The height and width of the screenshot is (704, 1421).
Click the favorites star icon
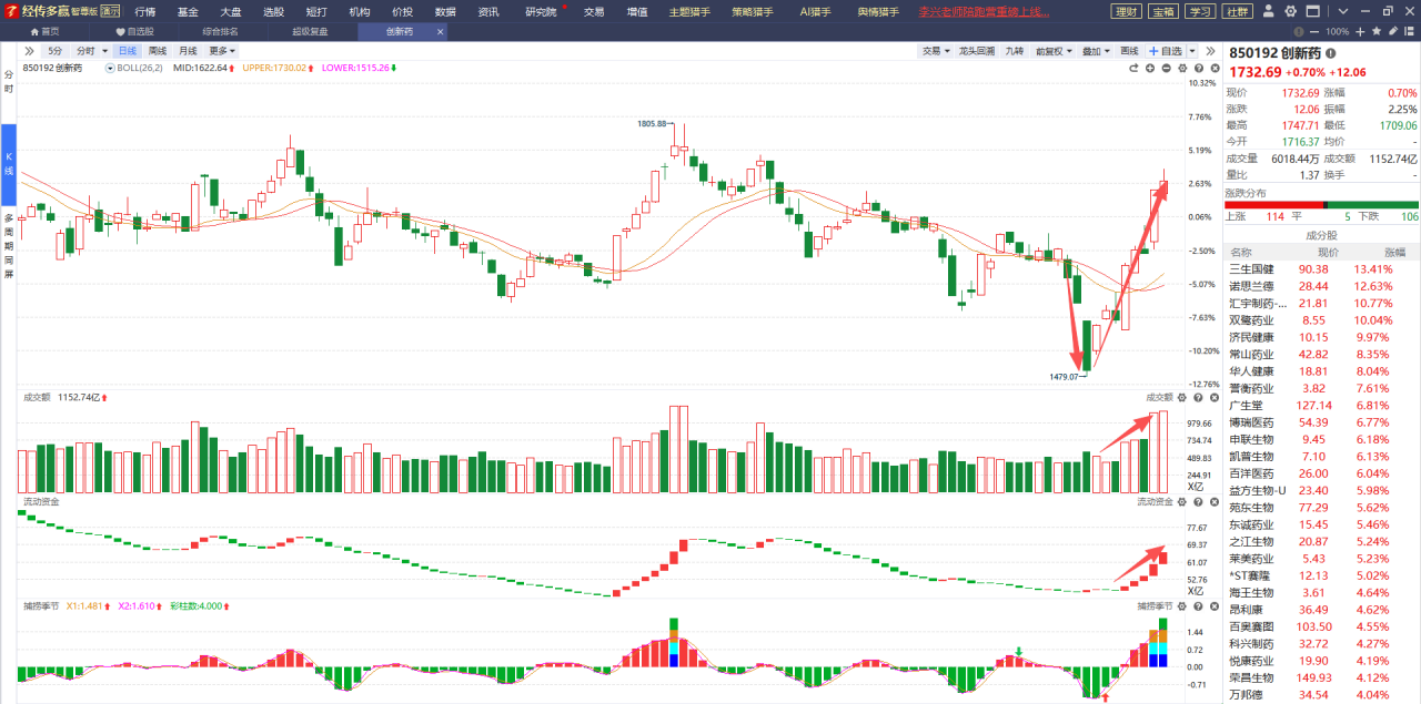click(x=1377, y=32)
